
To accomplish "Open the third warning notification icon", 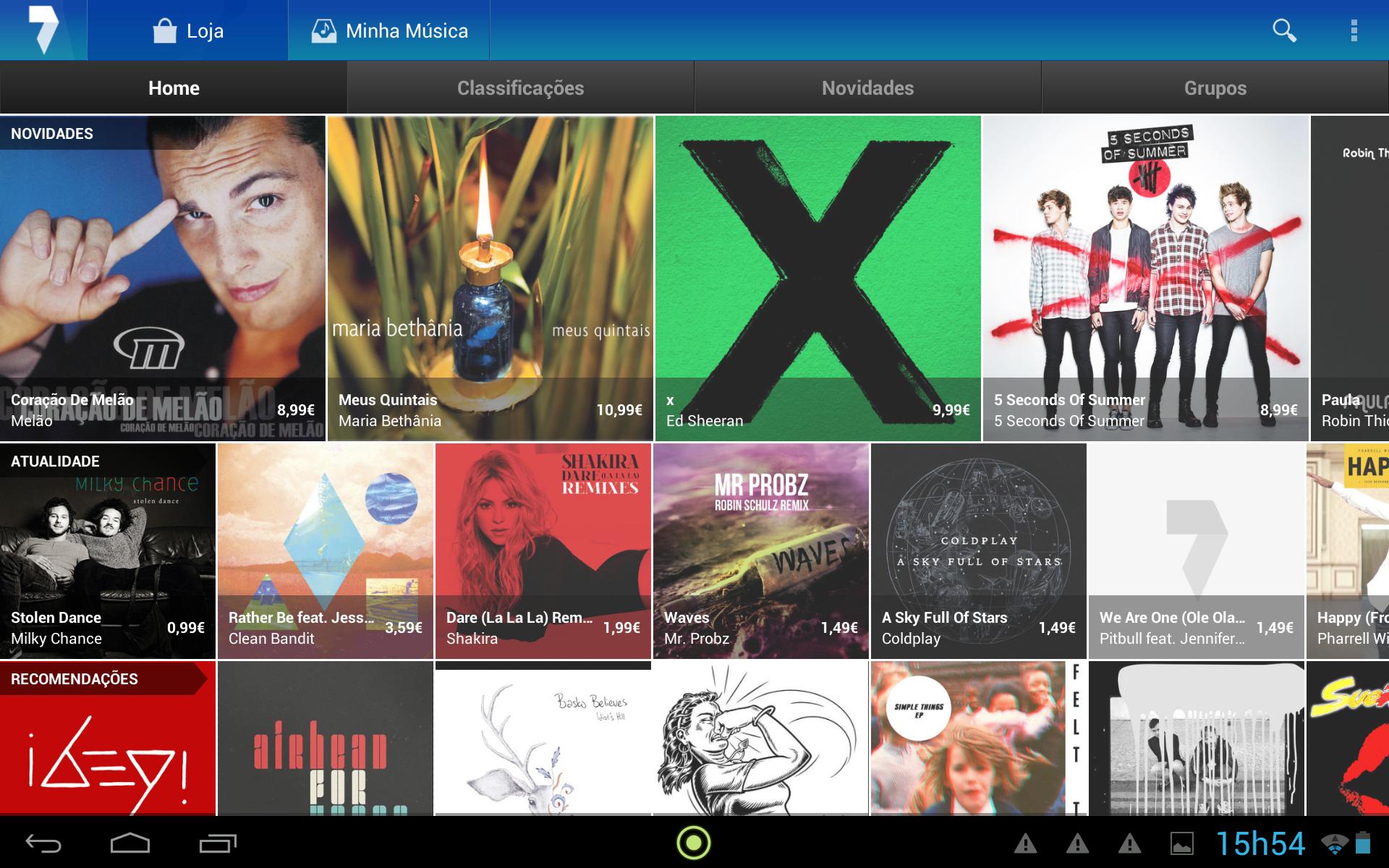I will tap(1129, 843).
